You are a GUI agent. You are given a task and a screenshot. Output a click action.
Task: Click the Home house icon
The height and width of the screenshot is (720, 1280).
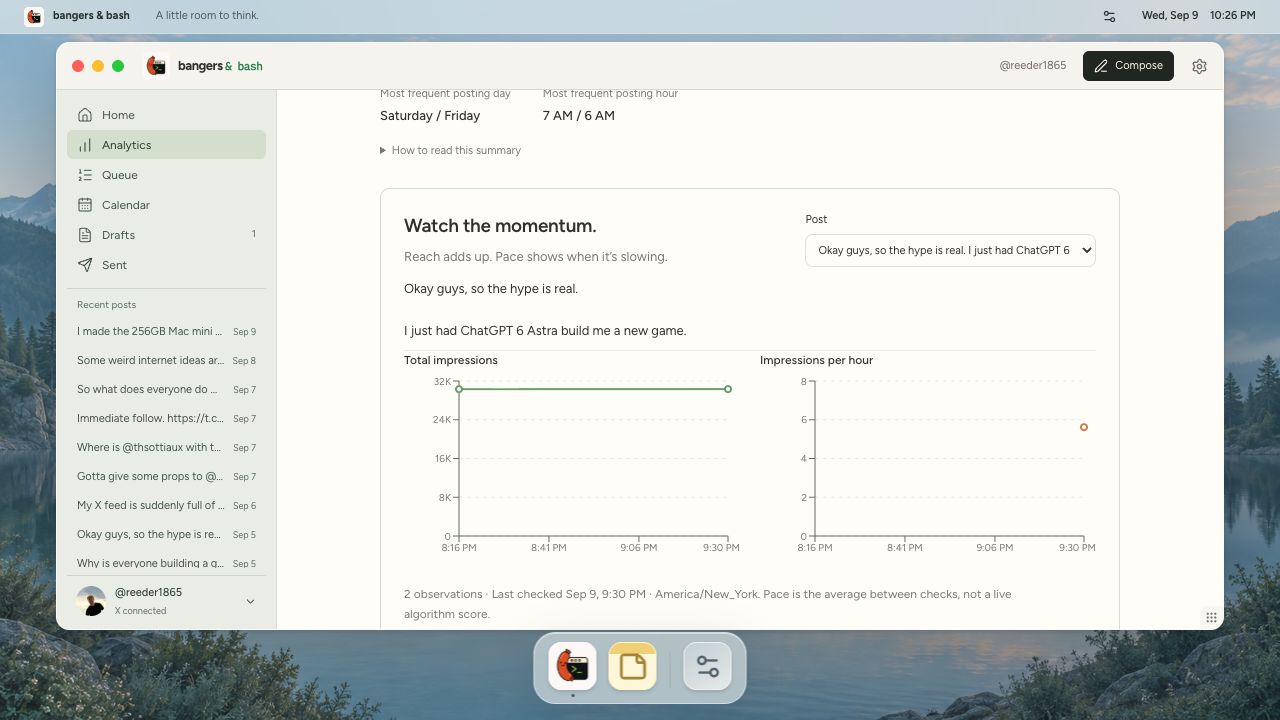point(85,115)
